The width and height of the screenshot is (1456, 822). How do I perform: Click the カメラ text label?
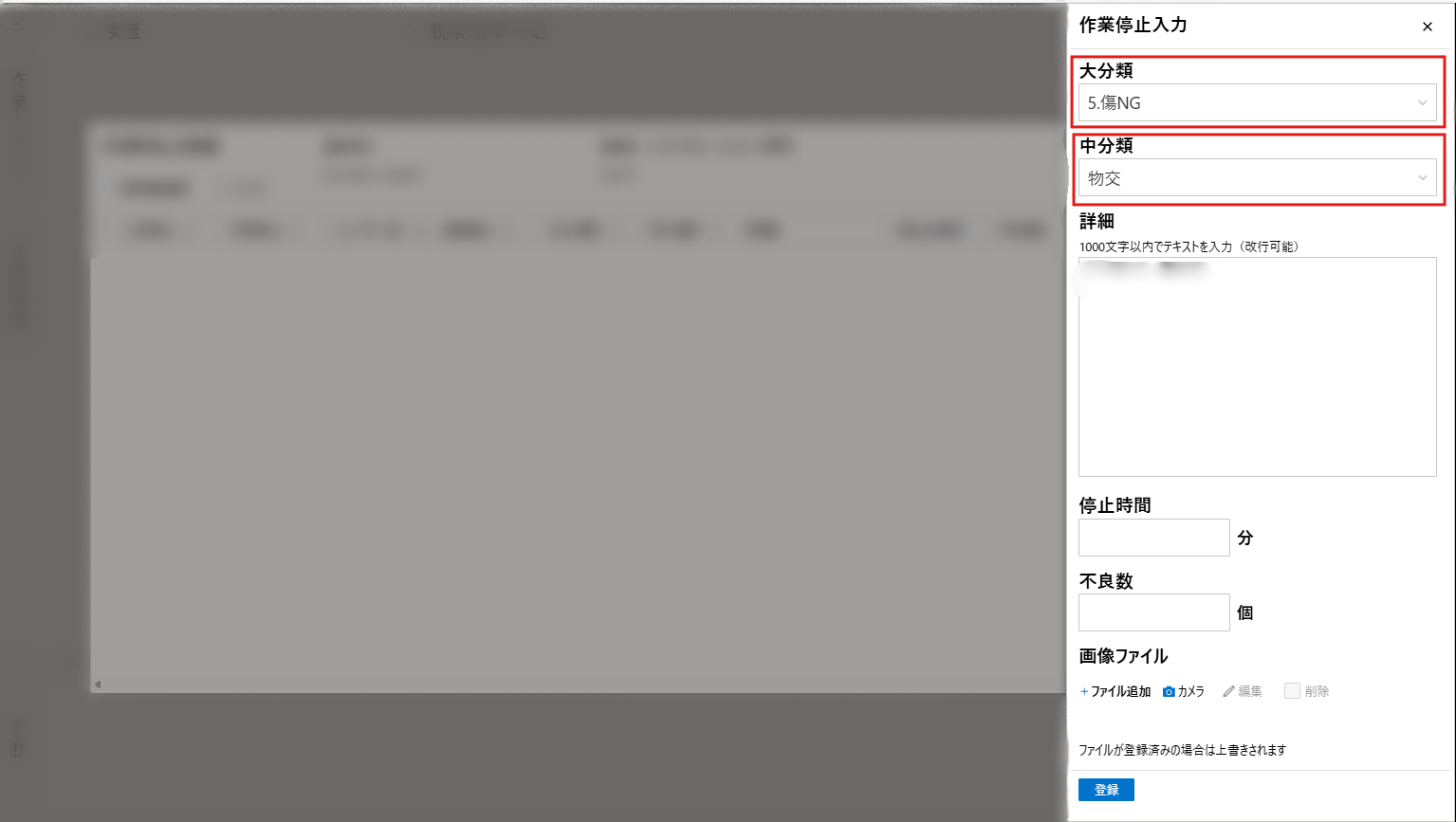(x=1190, y=692)
